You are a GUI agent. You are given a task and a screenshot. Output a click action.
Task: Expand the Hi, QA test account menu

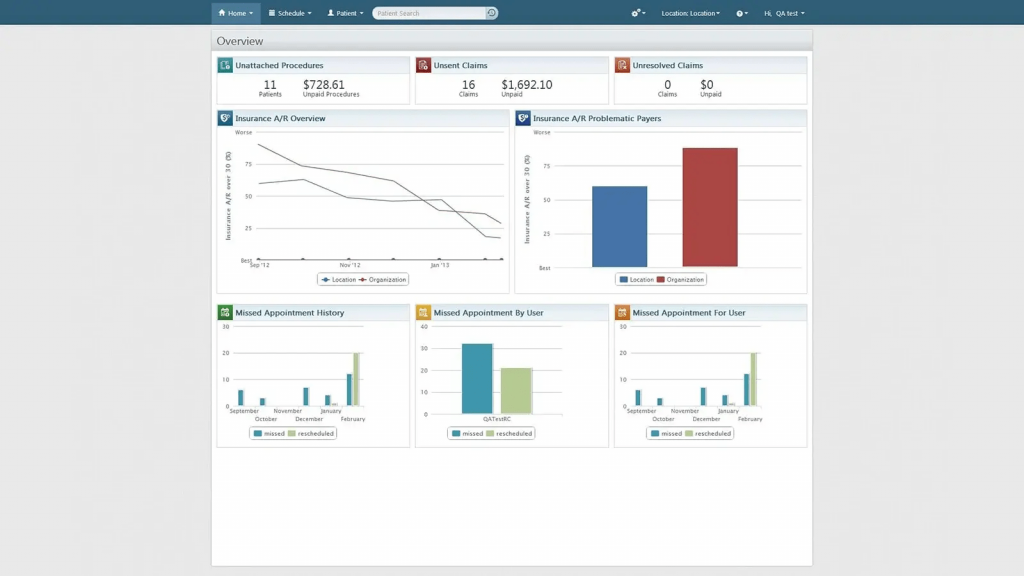[786, 13]
